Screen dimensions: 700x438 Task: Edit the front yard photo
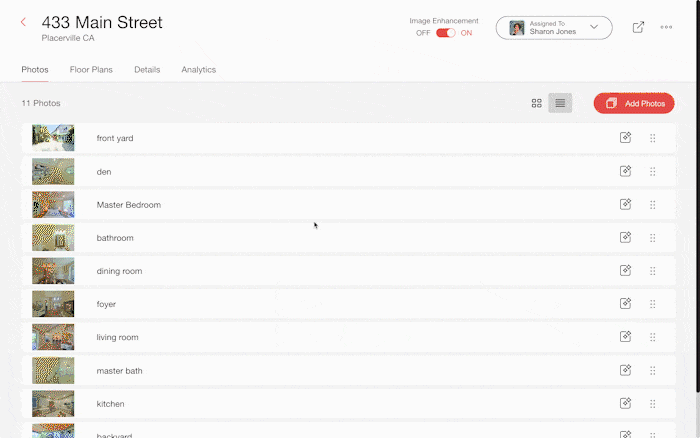click(x=625, y=138)
